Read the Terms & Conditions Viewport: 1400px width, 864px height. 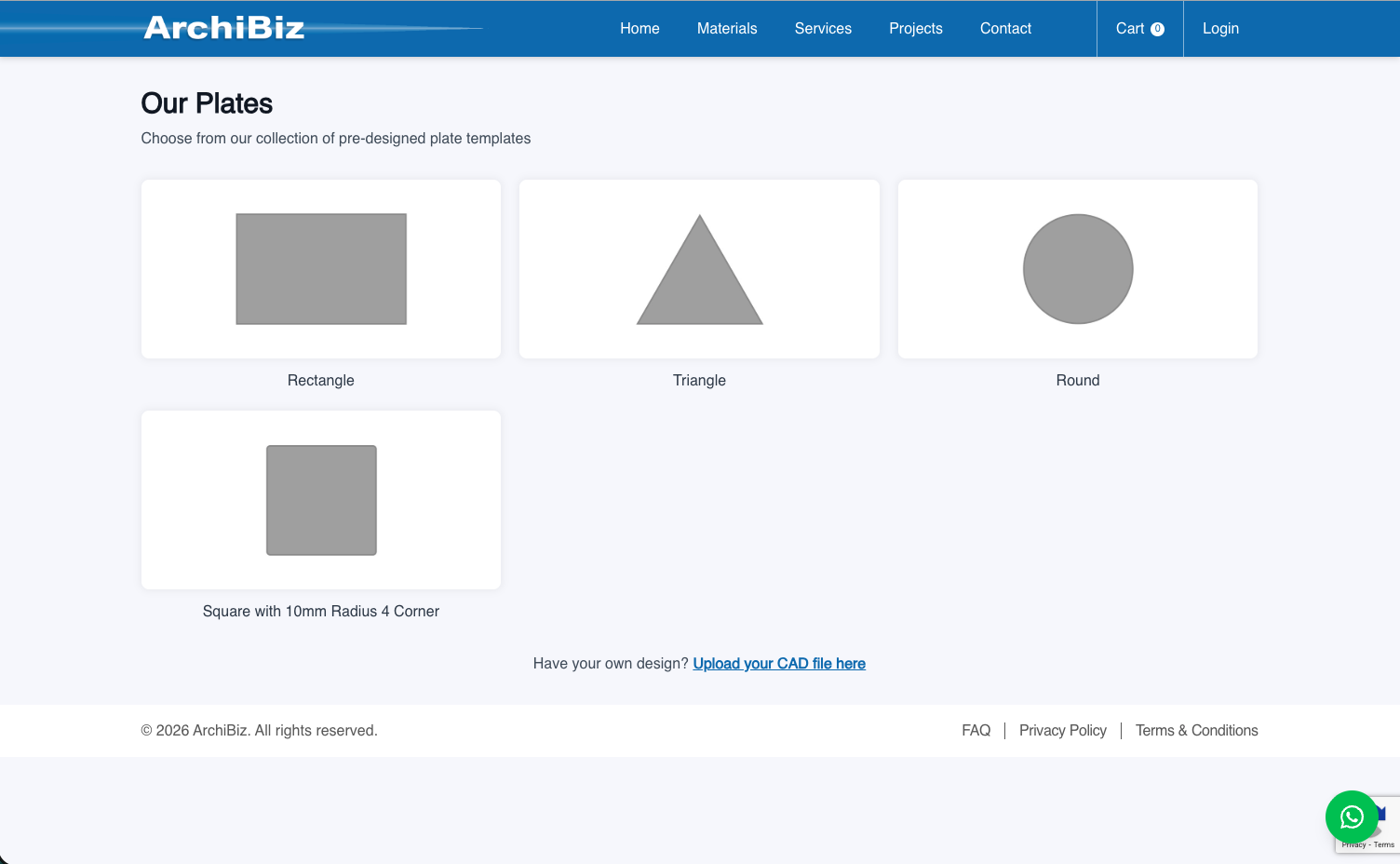(x=1196, y=730)
